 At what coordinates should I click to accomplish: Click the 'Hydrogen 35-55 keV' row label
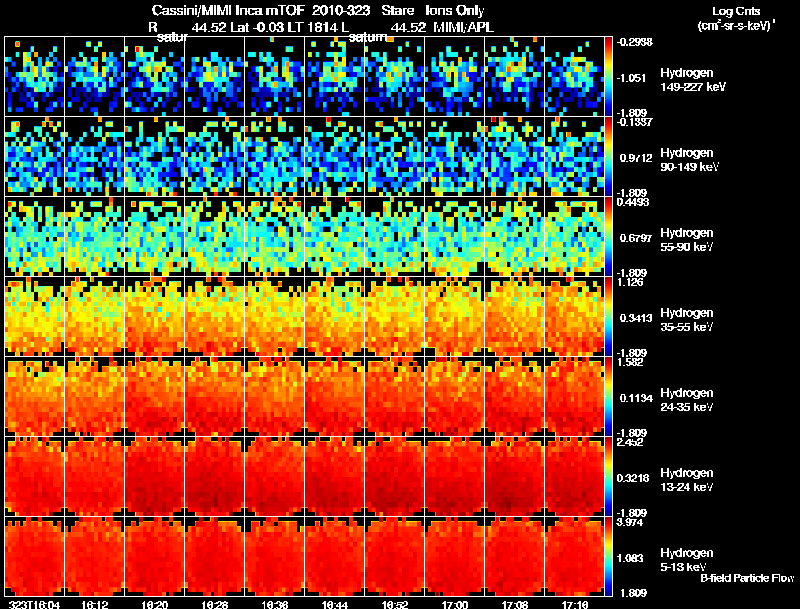[687, 320]
